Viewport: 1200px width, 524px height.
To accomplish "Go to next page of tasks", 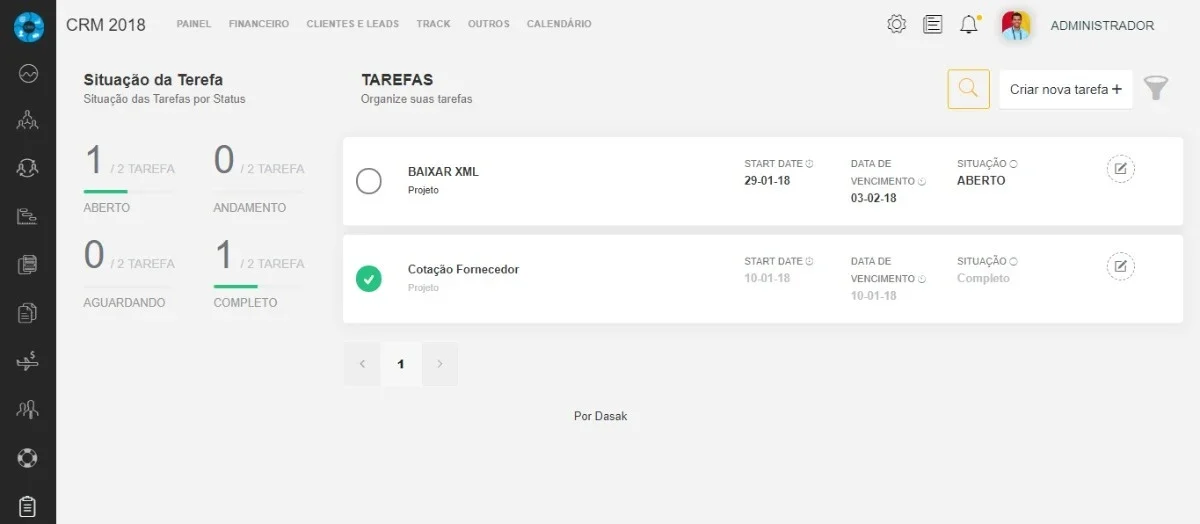I will 440,364.
